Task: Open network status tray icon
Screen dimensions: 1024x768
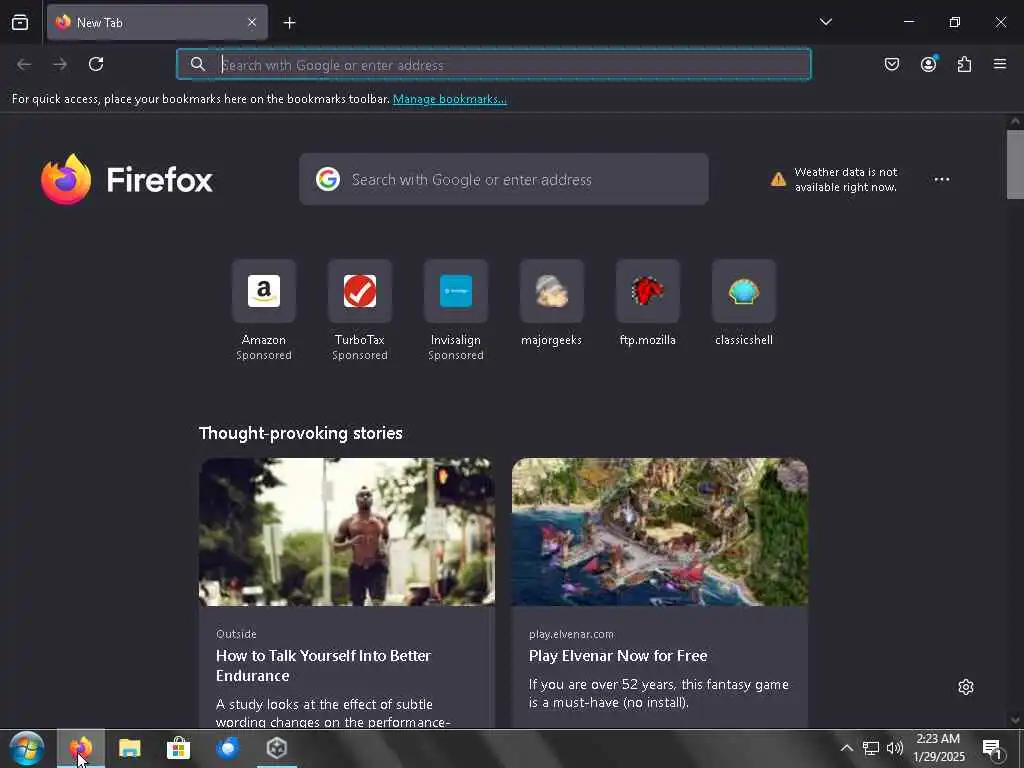Action: [871, 748]
